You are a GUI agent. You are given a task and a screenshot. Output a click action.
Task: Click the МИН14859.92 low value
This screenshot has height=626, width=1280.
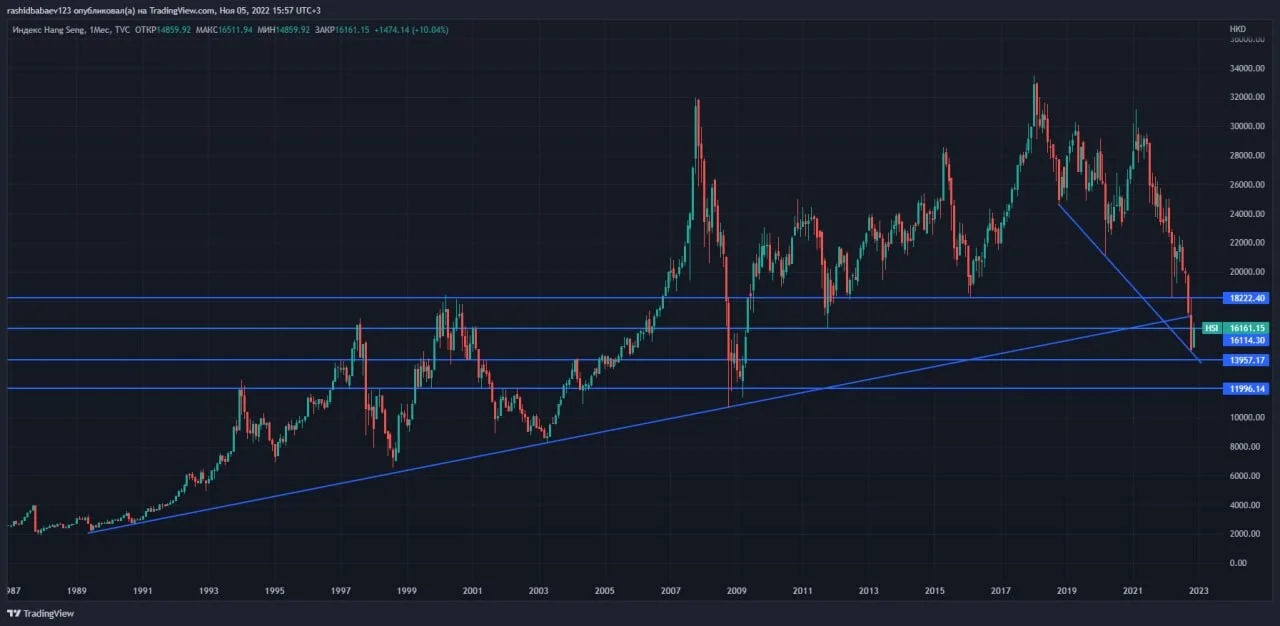click(x=282, y=30)
